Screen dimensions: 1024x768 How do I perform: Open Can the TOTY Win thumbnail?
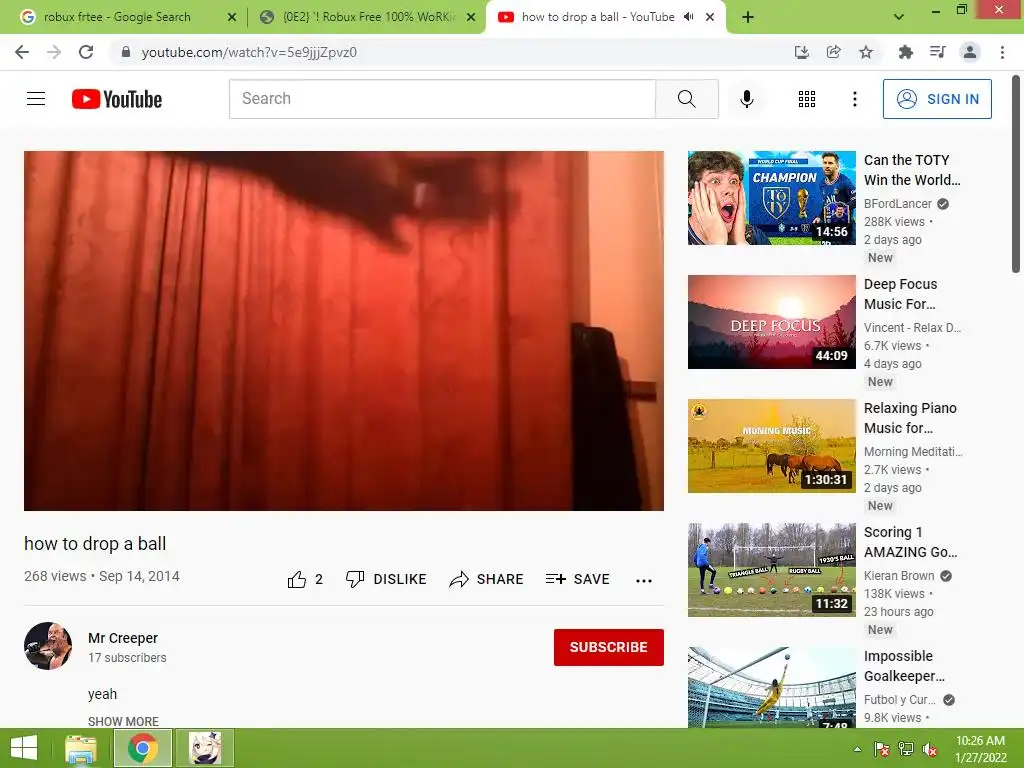coord(771,198)
